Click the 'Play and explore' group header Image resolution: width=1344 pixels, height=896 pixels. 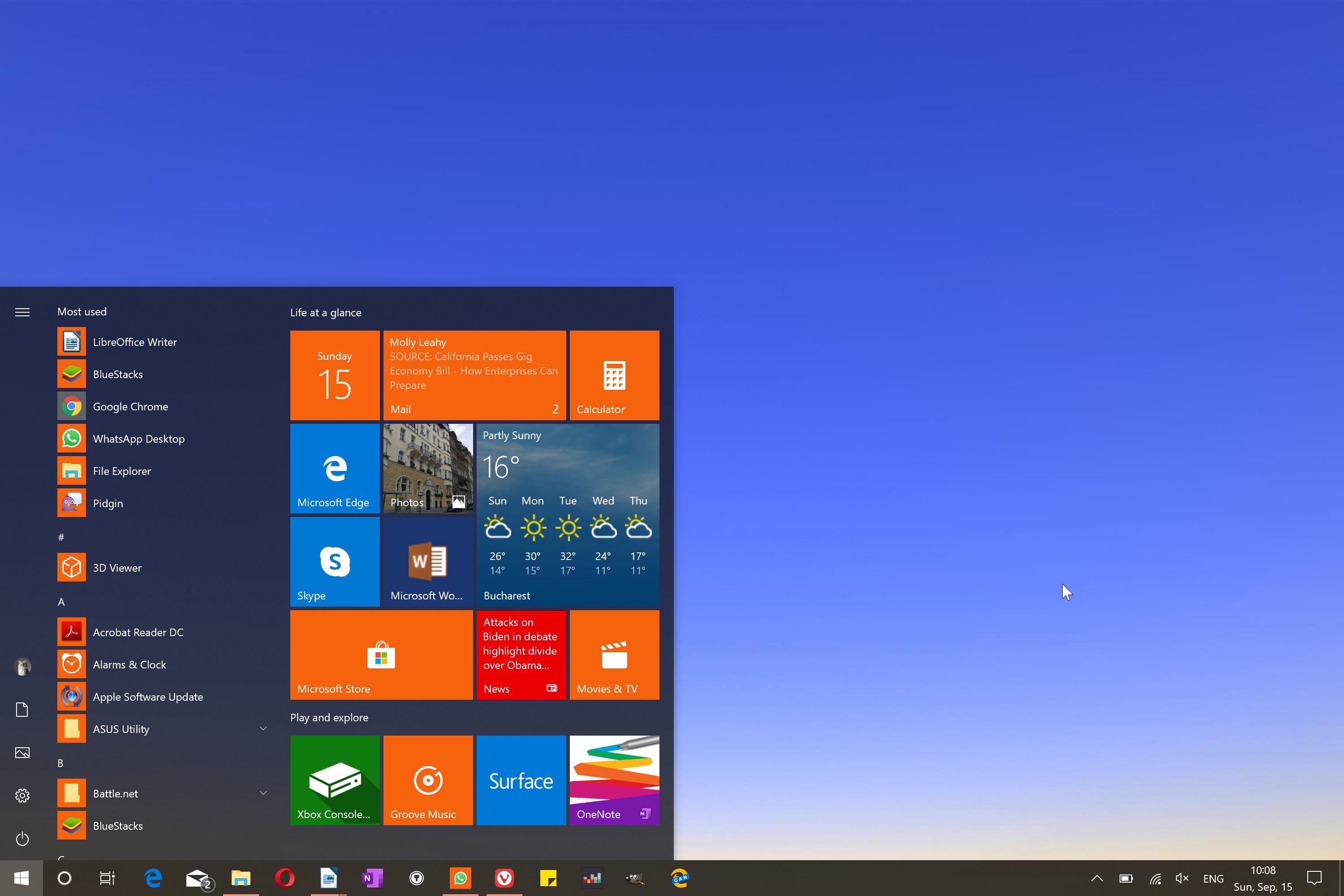[329, 718]
